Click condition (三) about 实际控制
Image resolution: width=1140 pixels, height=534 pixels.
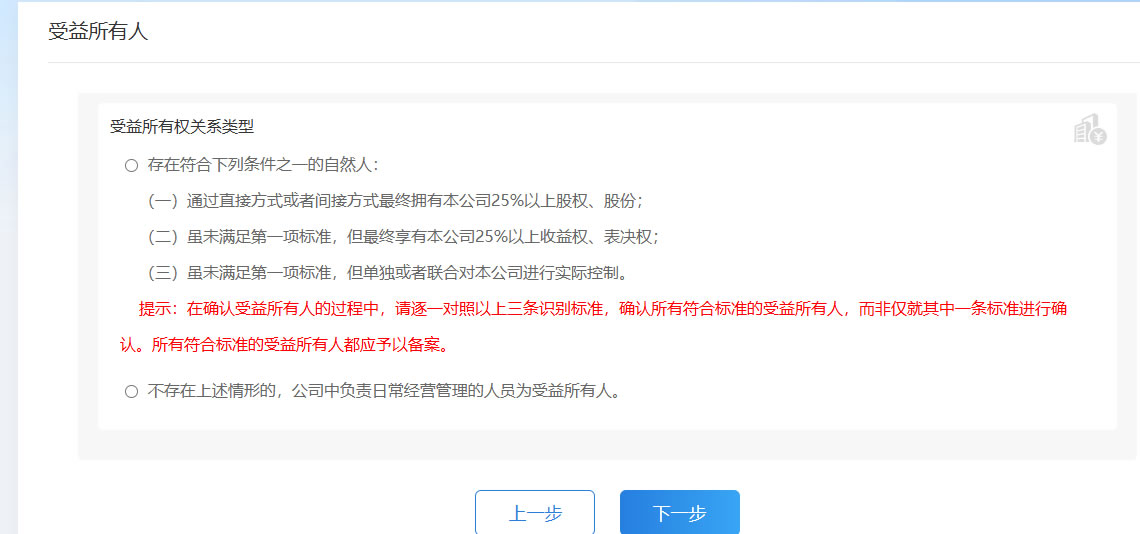pos(387,273)
